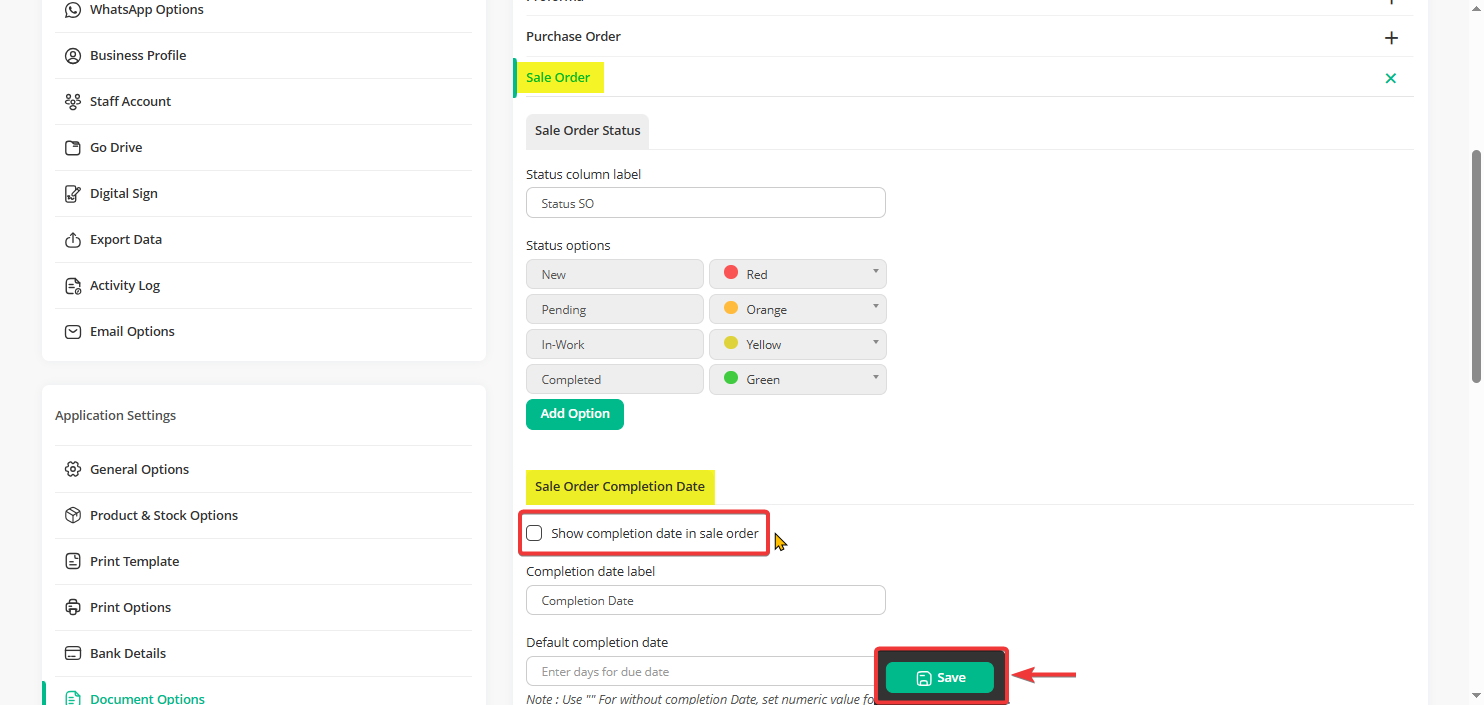Focus the Status column label field
Screen dimensions: 1484x705
click(706, 203)
